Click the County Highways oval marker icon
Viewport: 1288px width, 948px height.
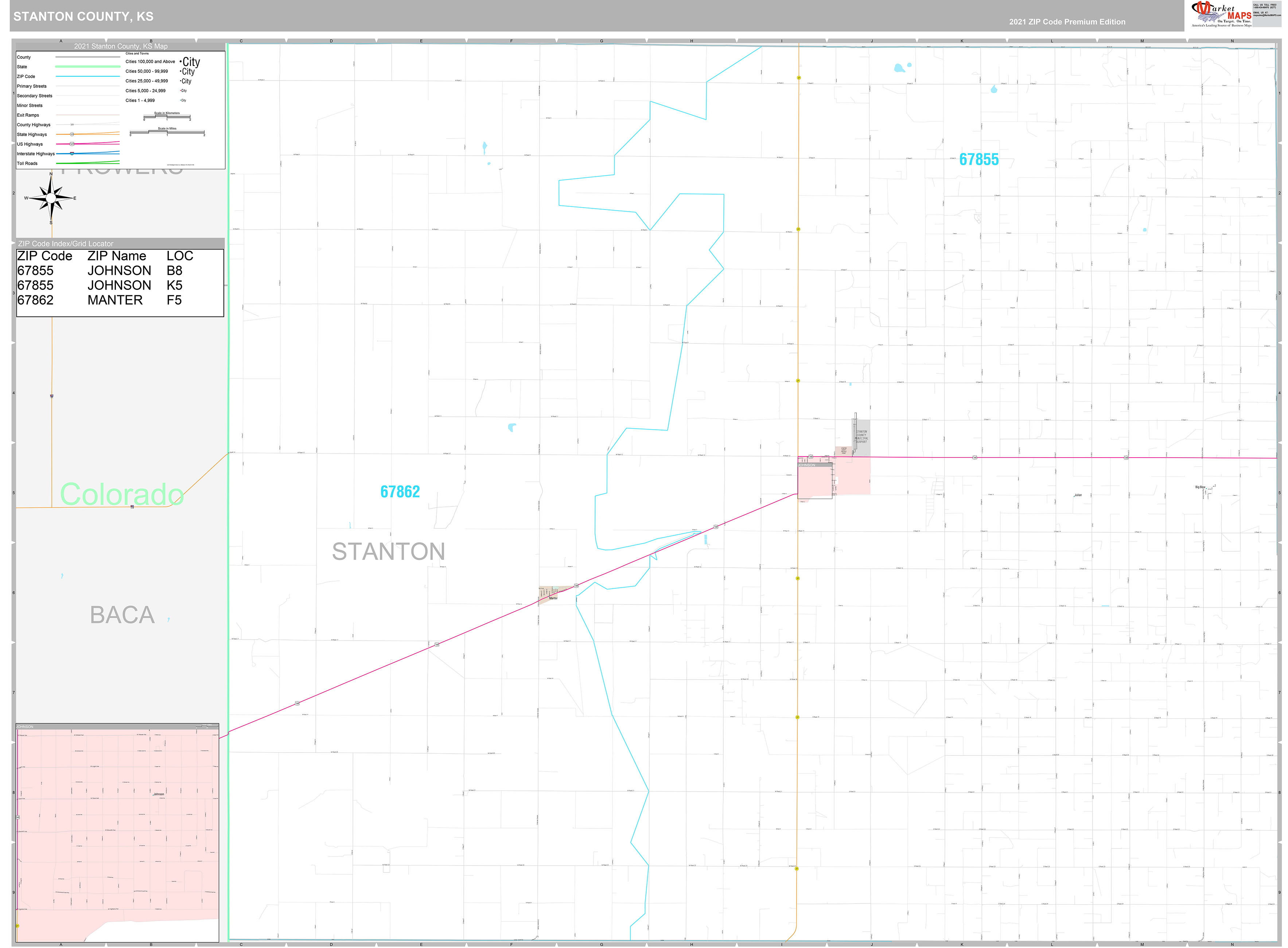click(x=72, y=125)
